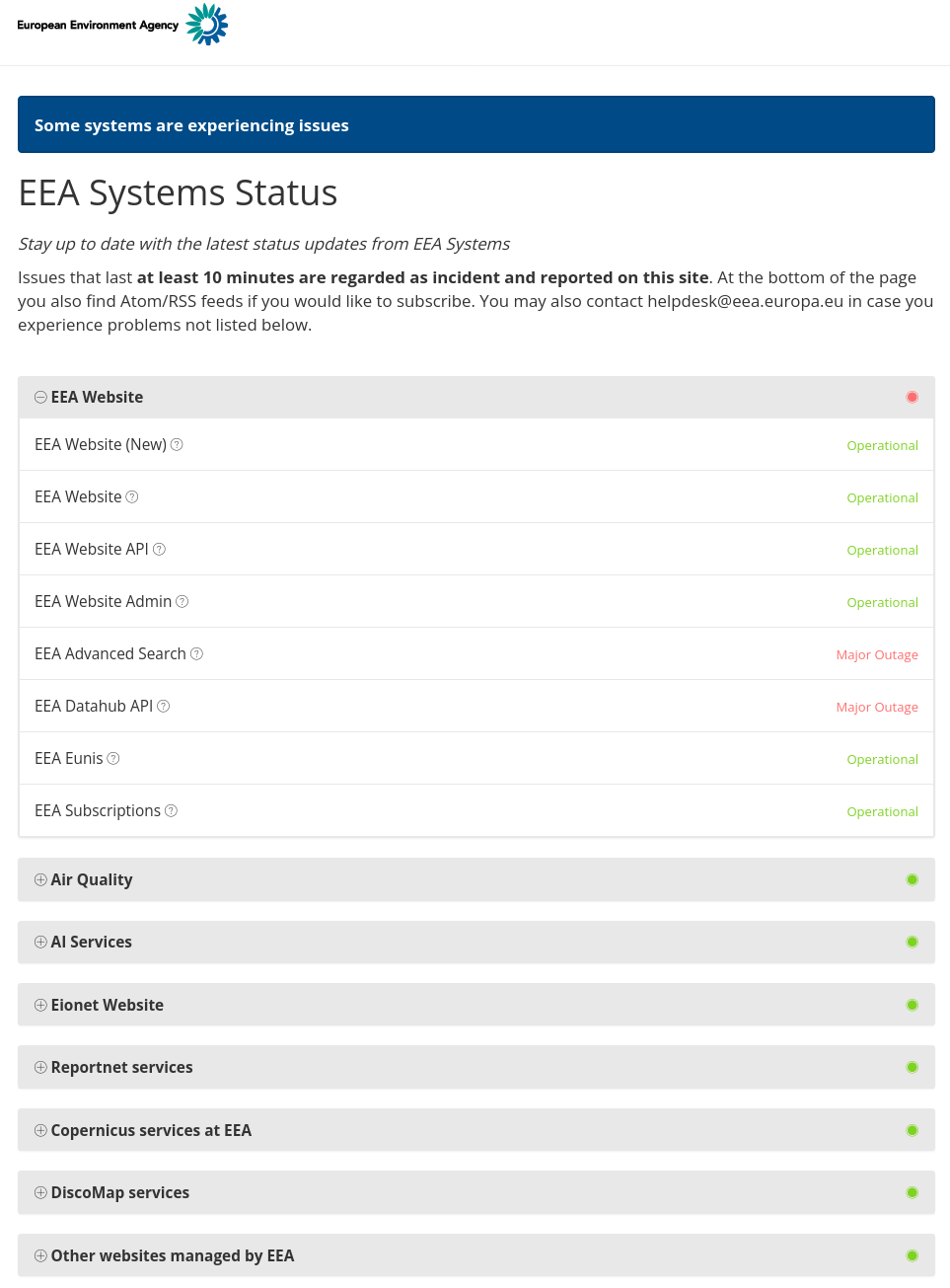This screenshot has width=950, height=1288.
Task: Click Major Outage status of EEA Advanced Search
Action: [877, 655]
